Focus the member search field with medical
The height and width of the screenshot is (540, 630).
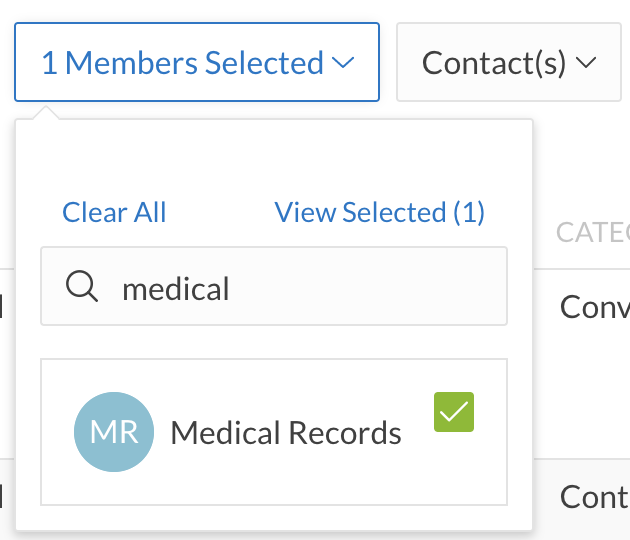click(274, 286)
